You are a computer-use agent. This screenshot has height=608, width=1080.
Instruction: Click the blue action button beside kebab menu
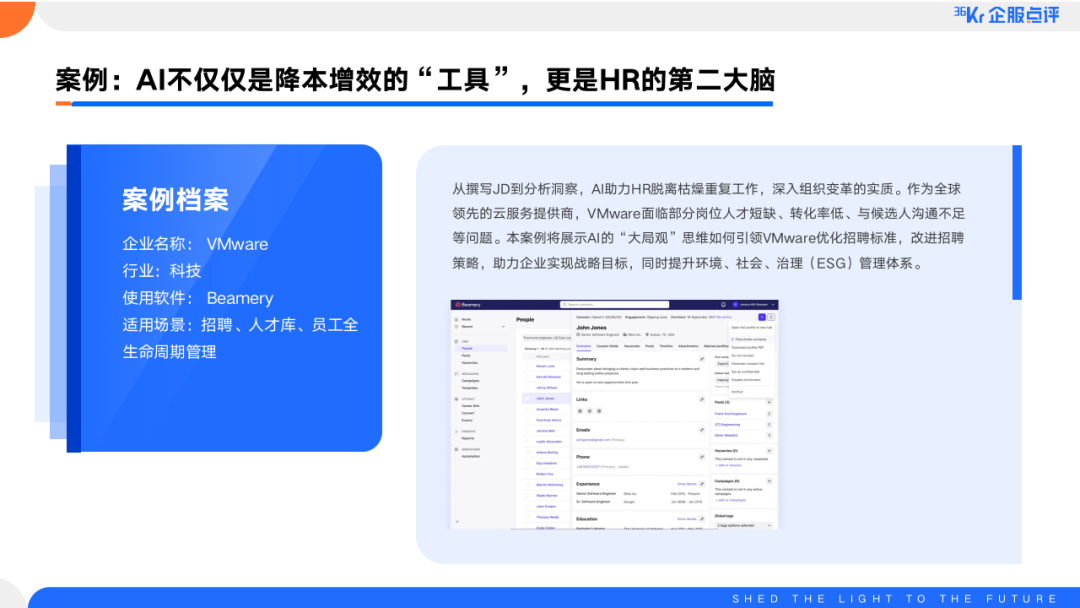pyautogui.click(x=762, y=317)
